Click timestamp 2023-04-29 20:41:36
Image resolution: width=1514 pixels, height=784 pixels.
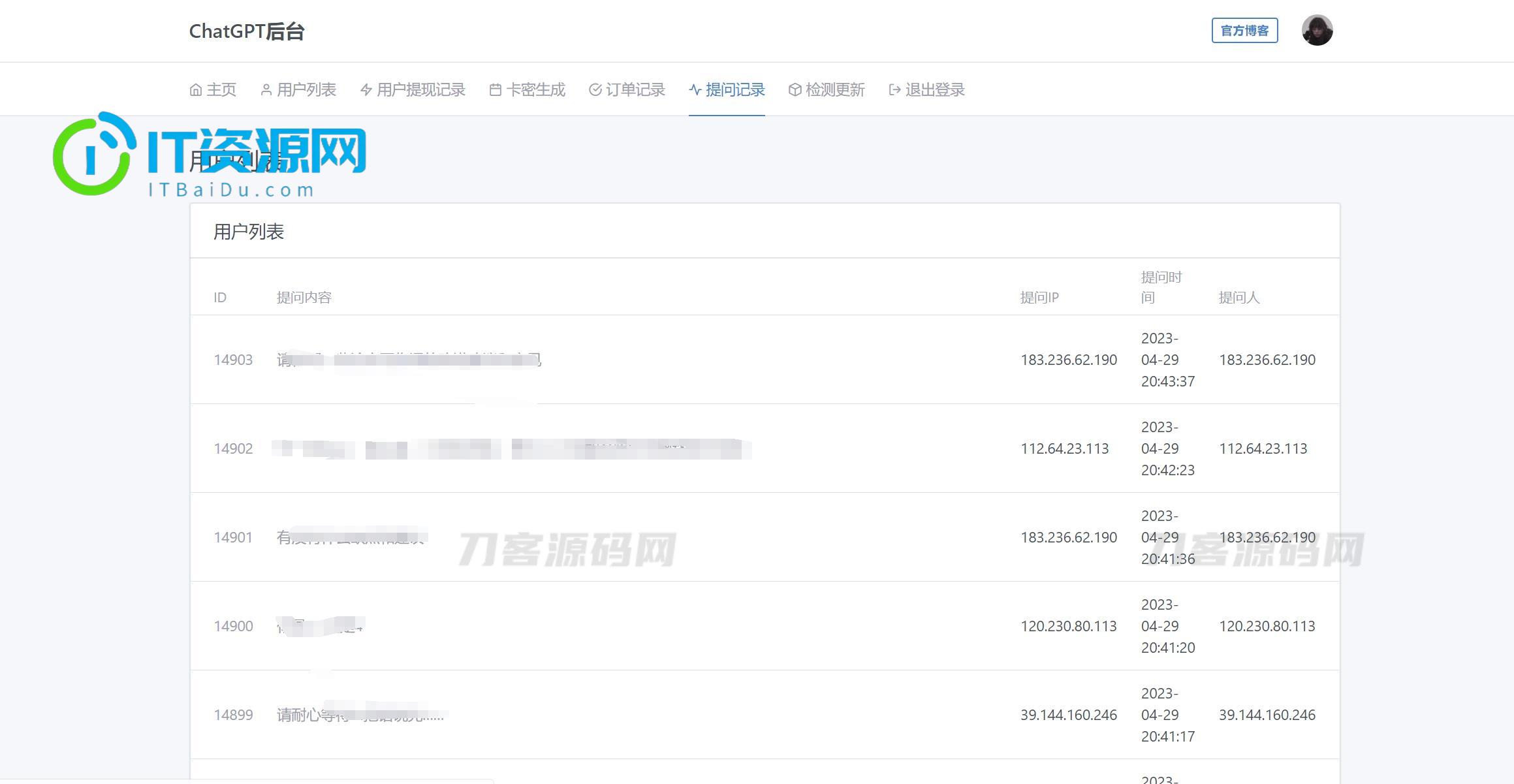point(1168,537)
